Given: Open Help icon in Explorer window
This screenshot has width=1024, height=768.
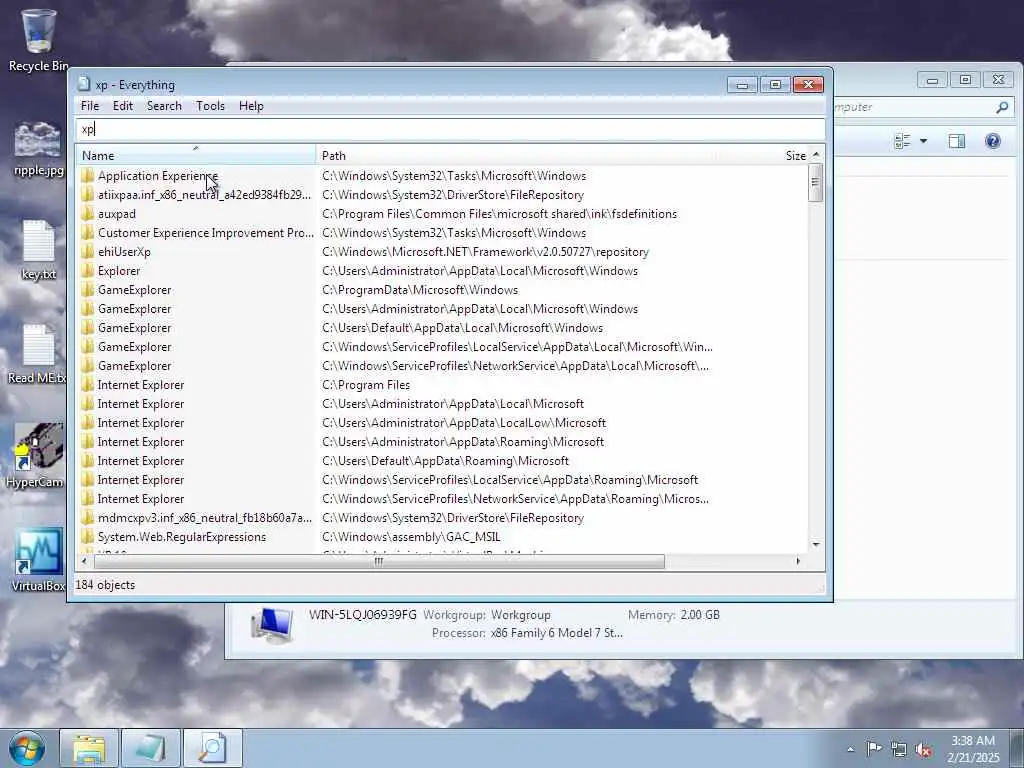Looking at the screenshot, I should (x=993, y=141).
